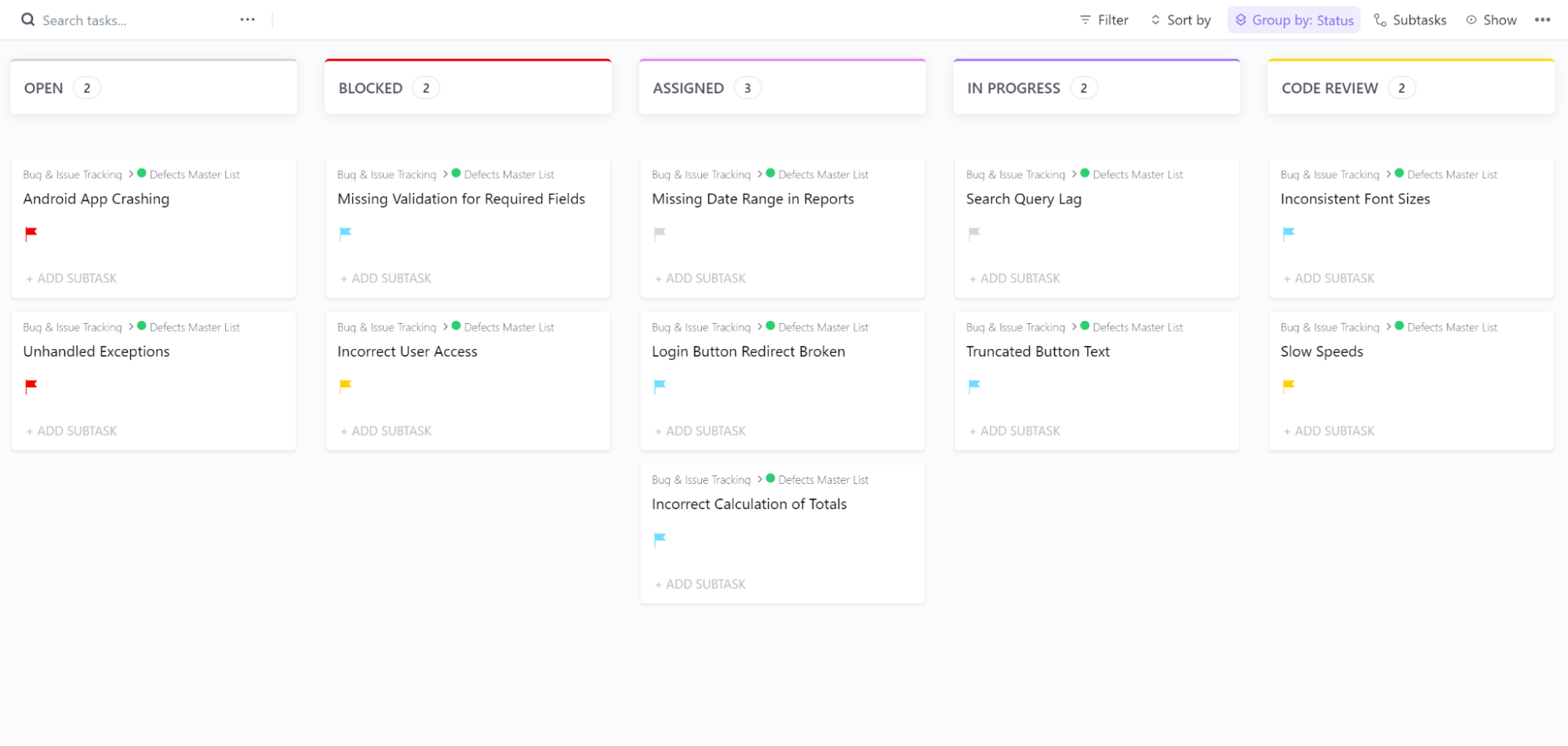Viewport: 1568px width, 746px height.
Task: Open Group by: Status dropdown
Action: (x=1293, y=20)
